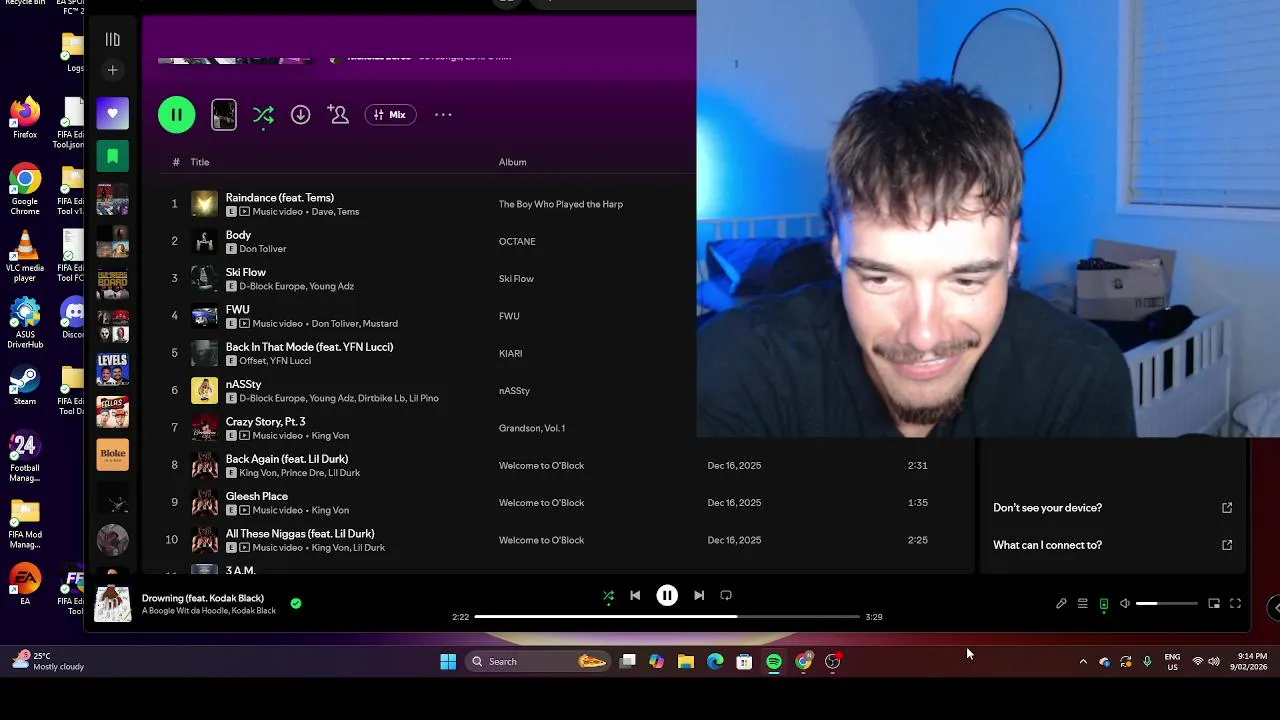The width and height of the screenshot is (1280, 720).
Task: Toggle shuffle in the bottom player bar
Action: coord(608,596)
